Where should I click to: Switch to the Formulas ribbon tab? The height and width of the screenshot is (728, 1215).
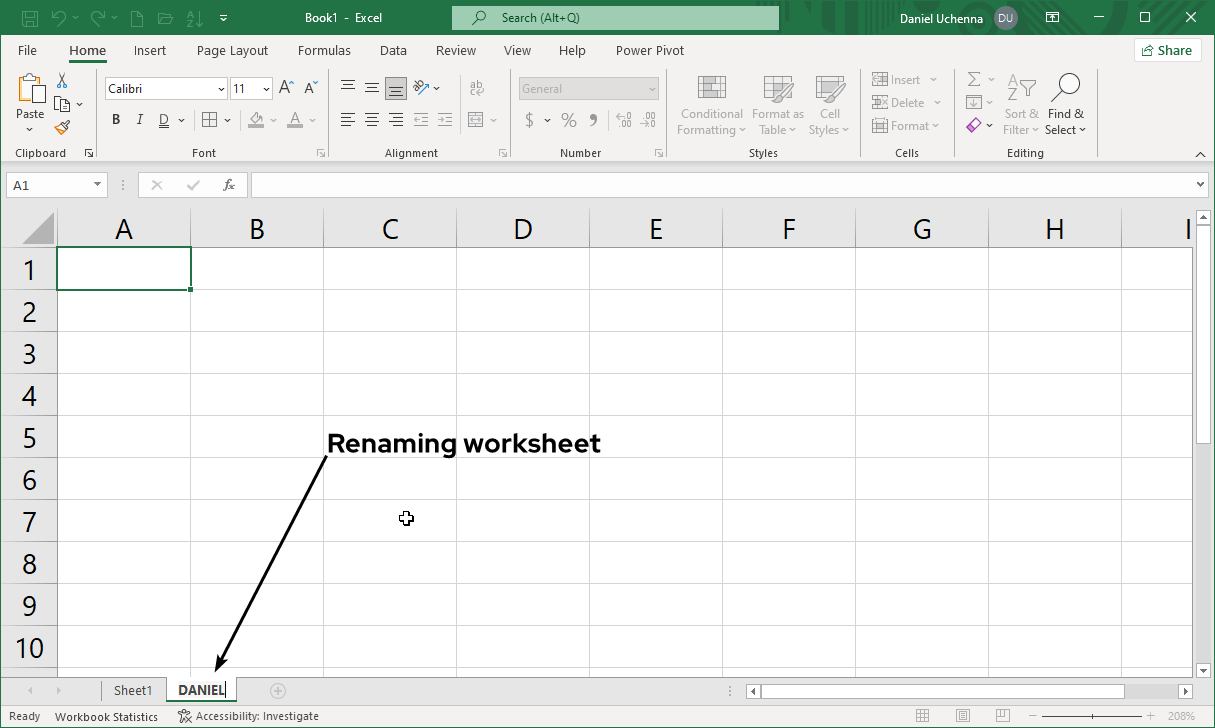(x=324, y=50)
